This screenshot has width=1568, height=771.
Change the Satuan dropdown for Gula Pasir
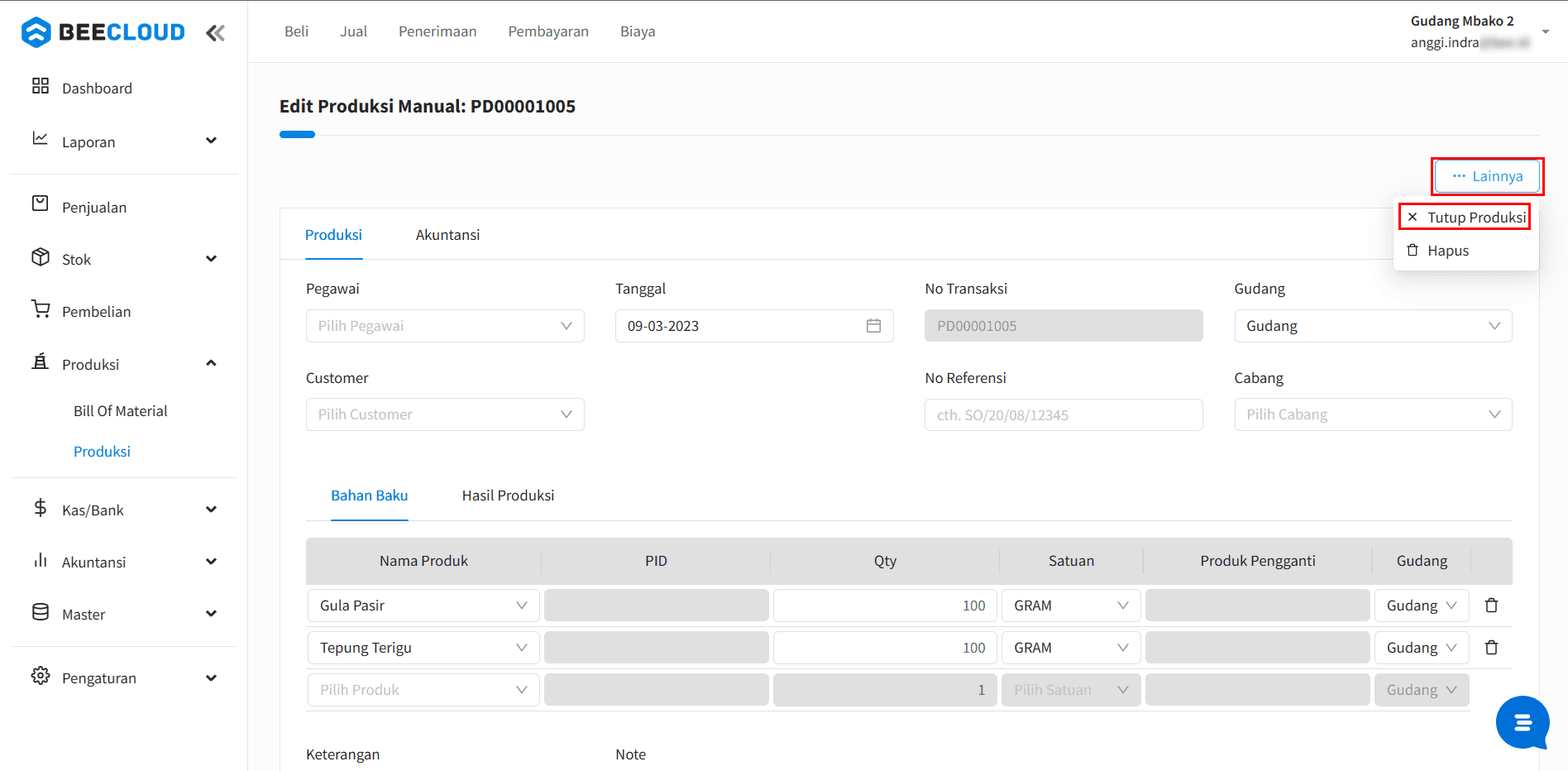(1071, 606)
